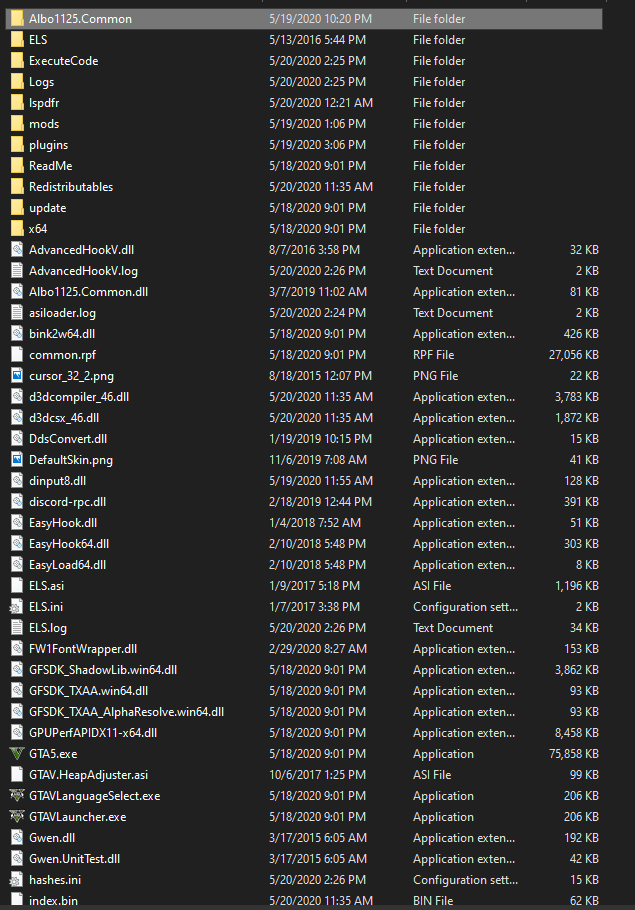Click the Gwen.dll file icon

17,837
